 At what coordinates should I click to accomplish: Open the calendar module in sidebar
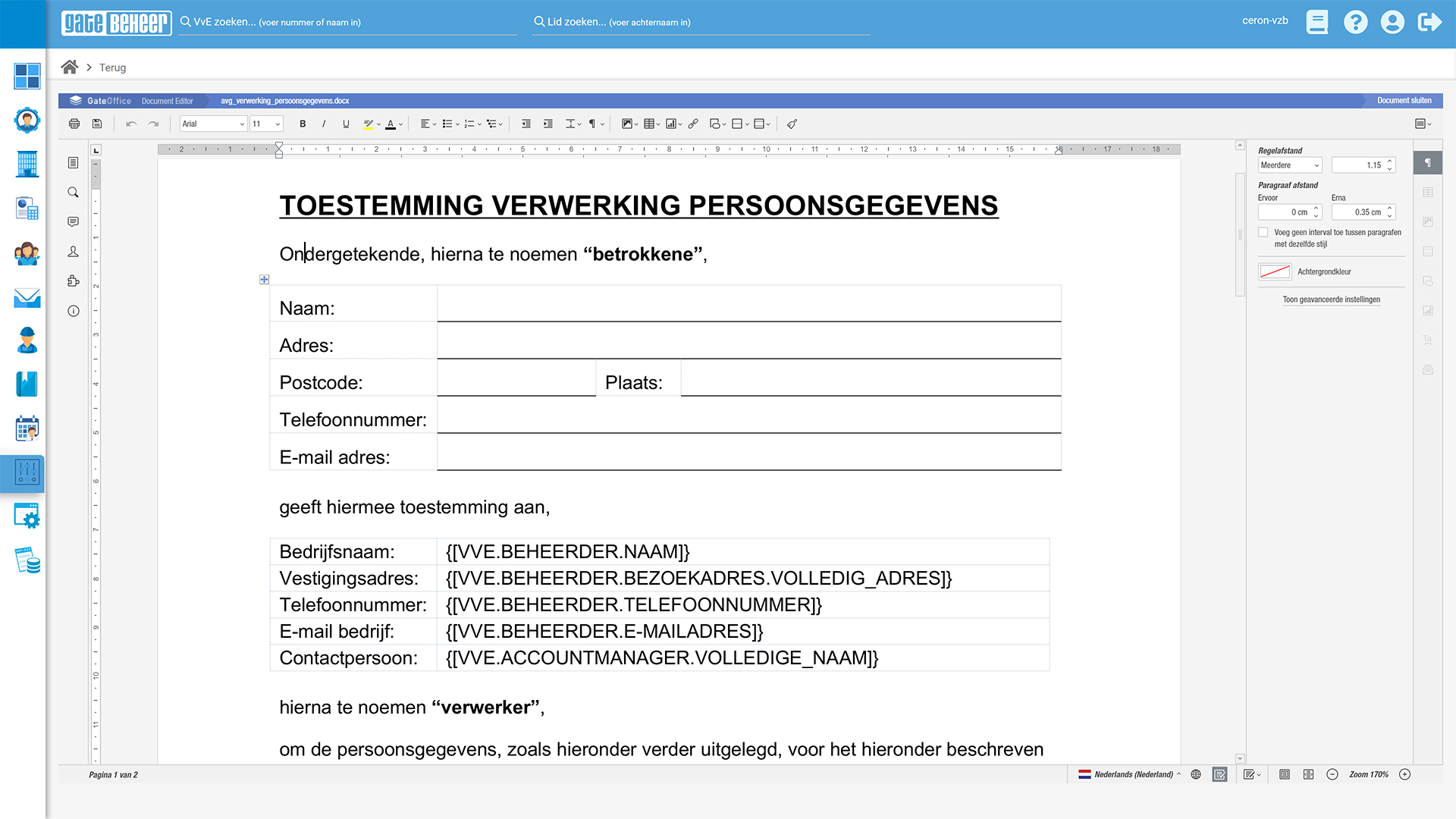point(27,428)
